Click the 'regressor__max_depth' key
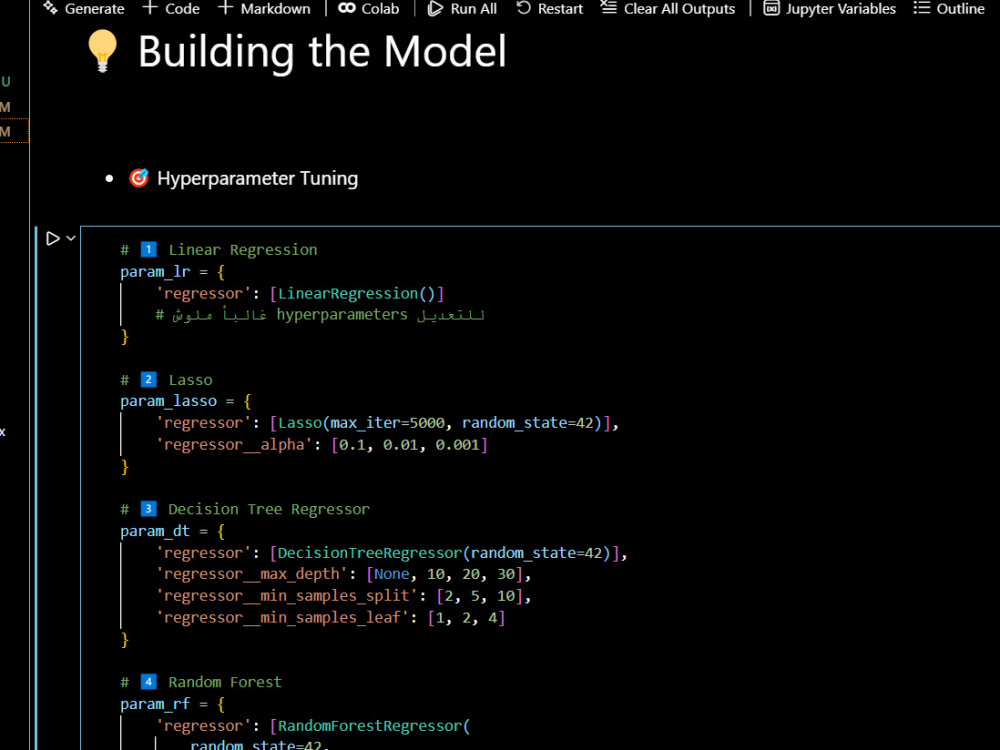The width and height of the screenshot is (1000, 750). point(252,574)
